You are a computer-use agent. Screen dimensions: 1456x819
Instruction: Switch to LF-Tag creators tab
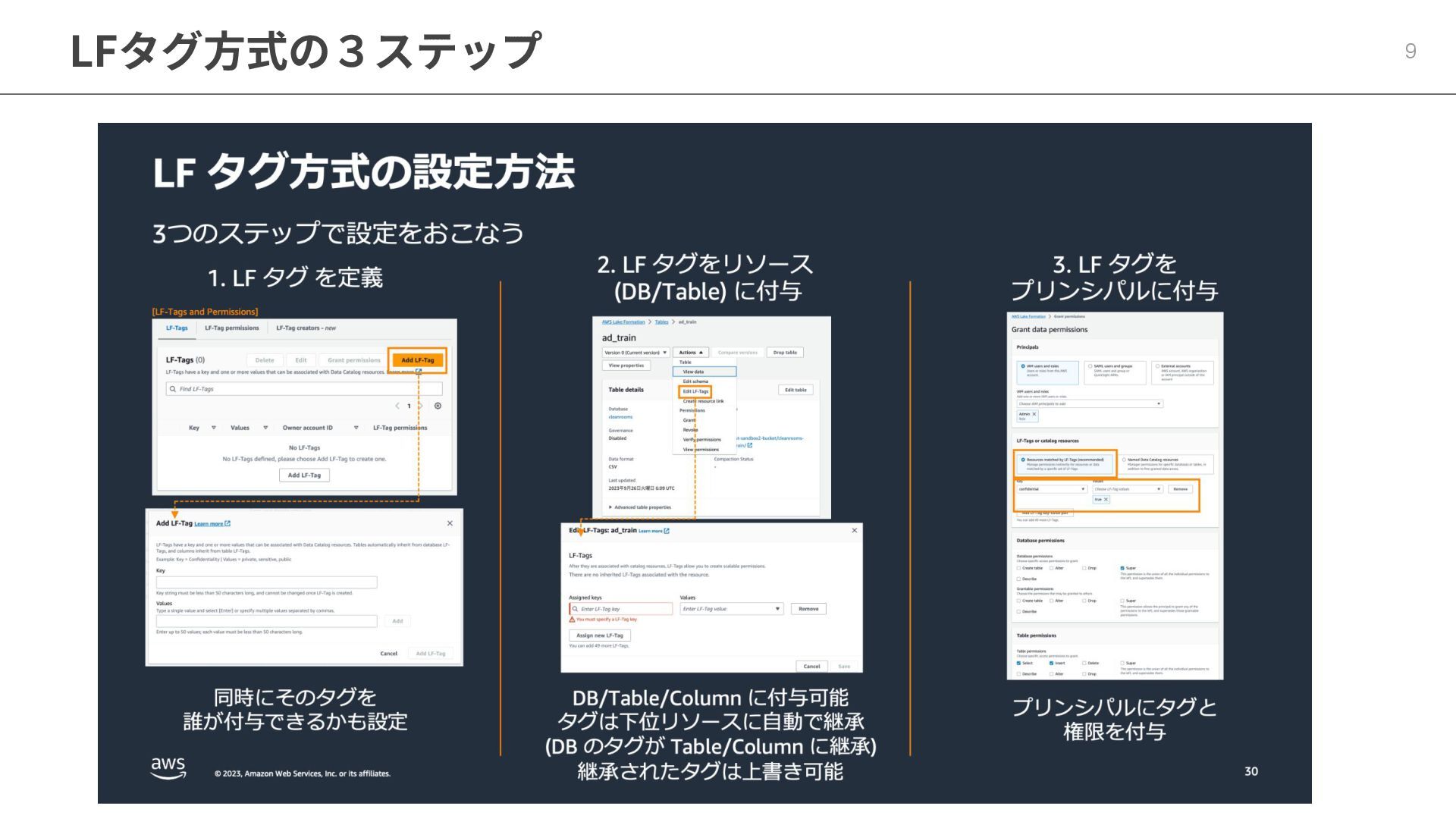[x=306, y=328]
